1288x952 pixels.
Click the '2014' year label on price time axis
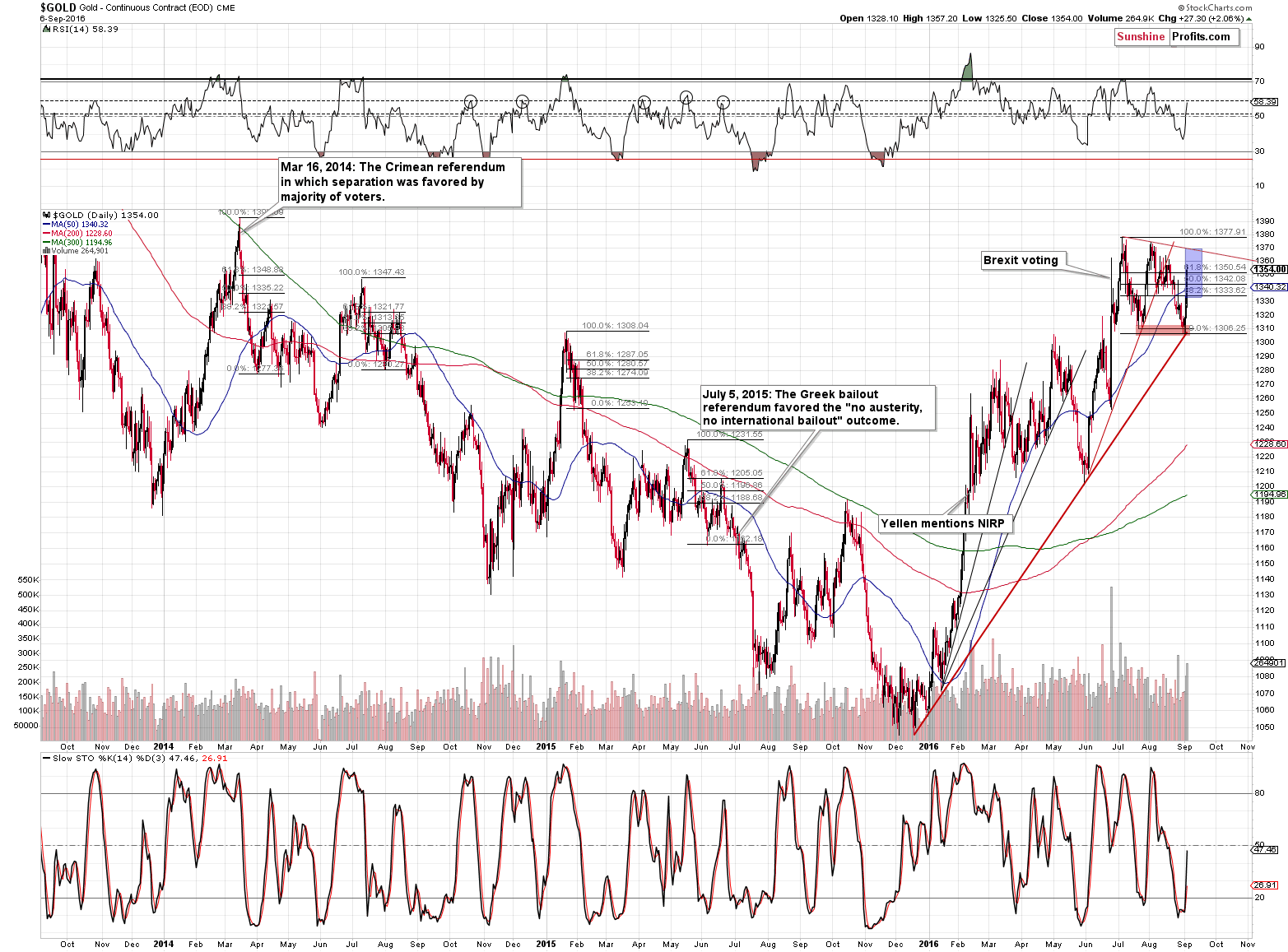(164, 747)
